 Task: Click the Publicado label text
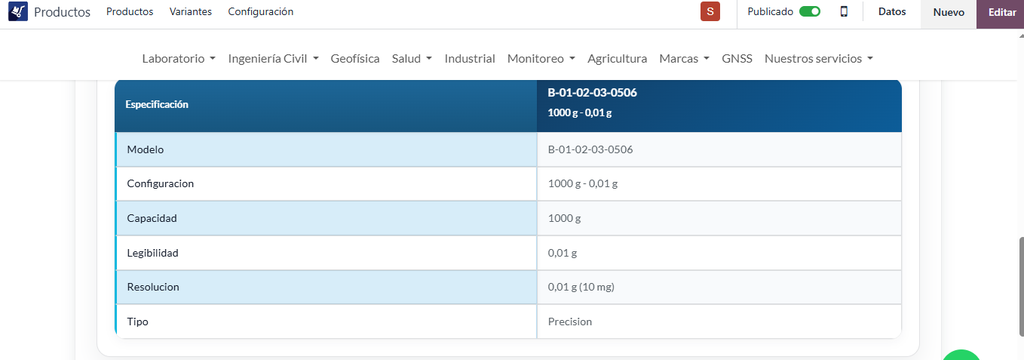pyautogui.click(x=771, y=12)
